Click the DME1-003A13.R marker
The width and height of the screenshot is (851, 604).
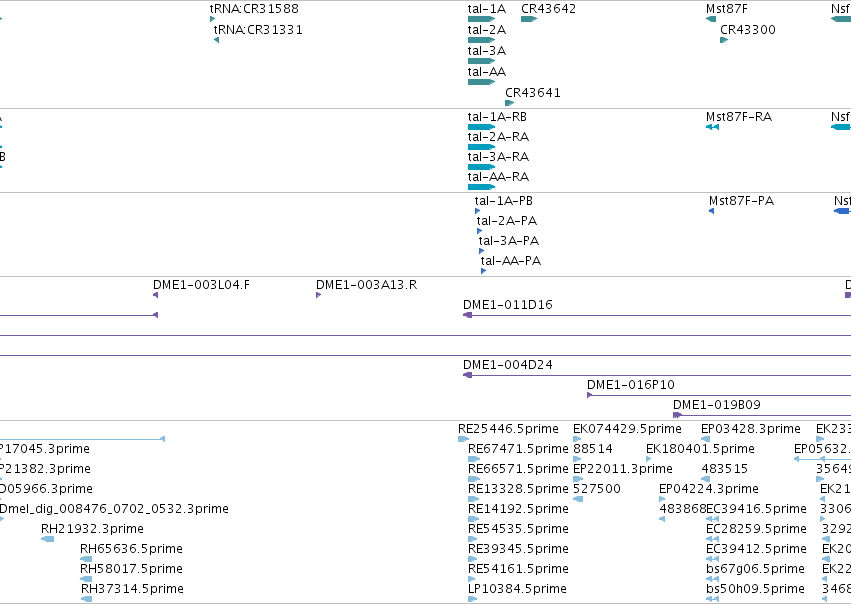coord(319,295)
